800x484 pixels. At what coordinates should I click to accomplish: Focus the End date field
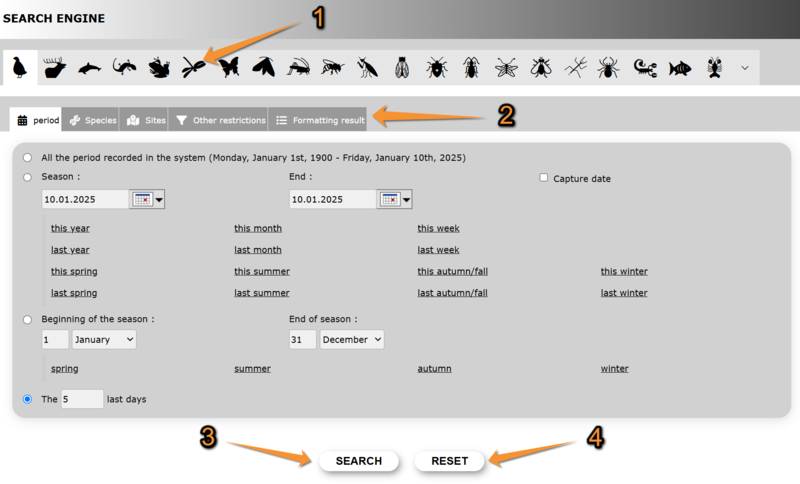tap(333, 199)
